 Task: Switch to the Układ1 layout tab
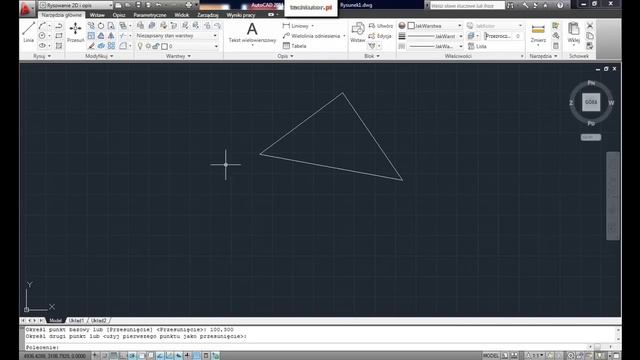(x=76, y=321)
